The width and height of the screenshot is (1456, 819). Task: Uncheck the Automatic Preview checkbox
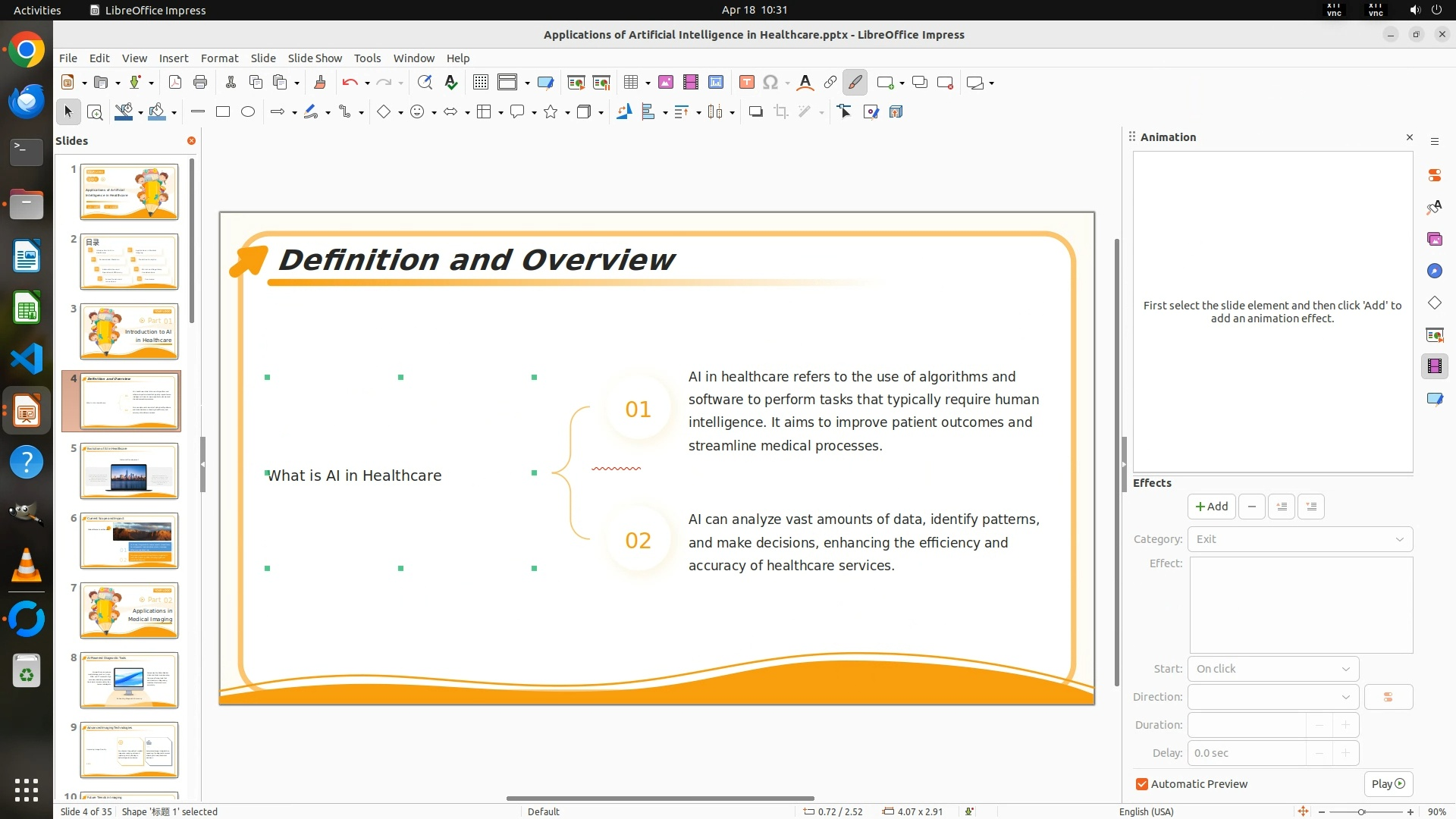(x=1142, y=784)
